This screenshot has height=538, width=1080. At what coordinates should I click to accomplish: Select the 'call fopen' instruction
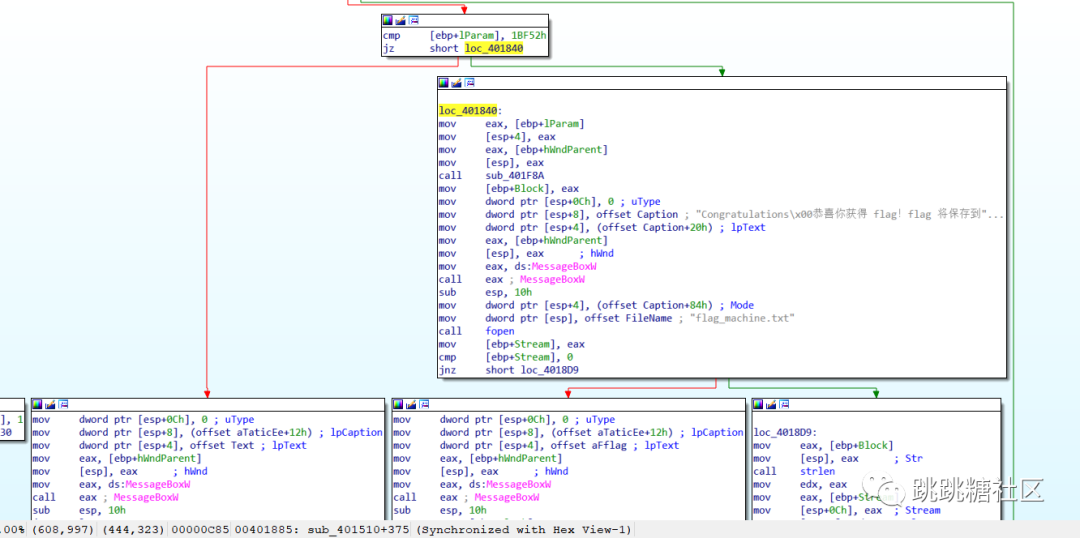477,331
